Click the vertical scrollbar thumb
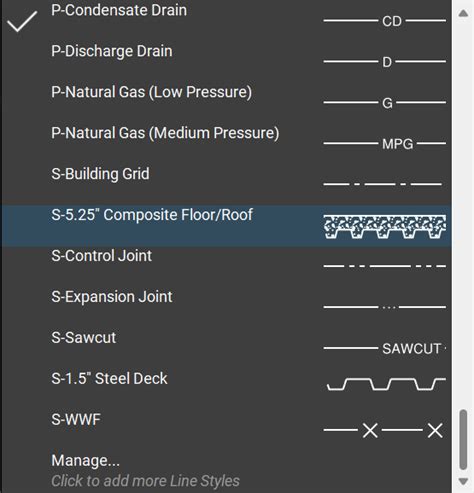 click(x=463, y=439)
